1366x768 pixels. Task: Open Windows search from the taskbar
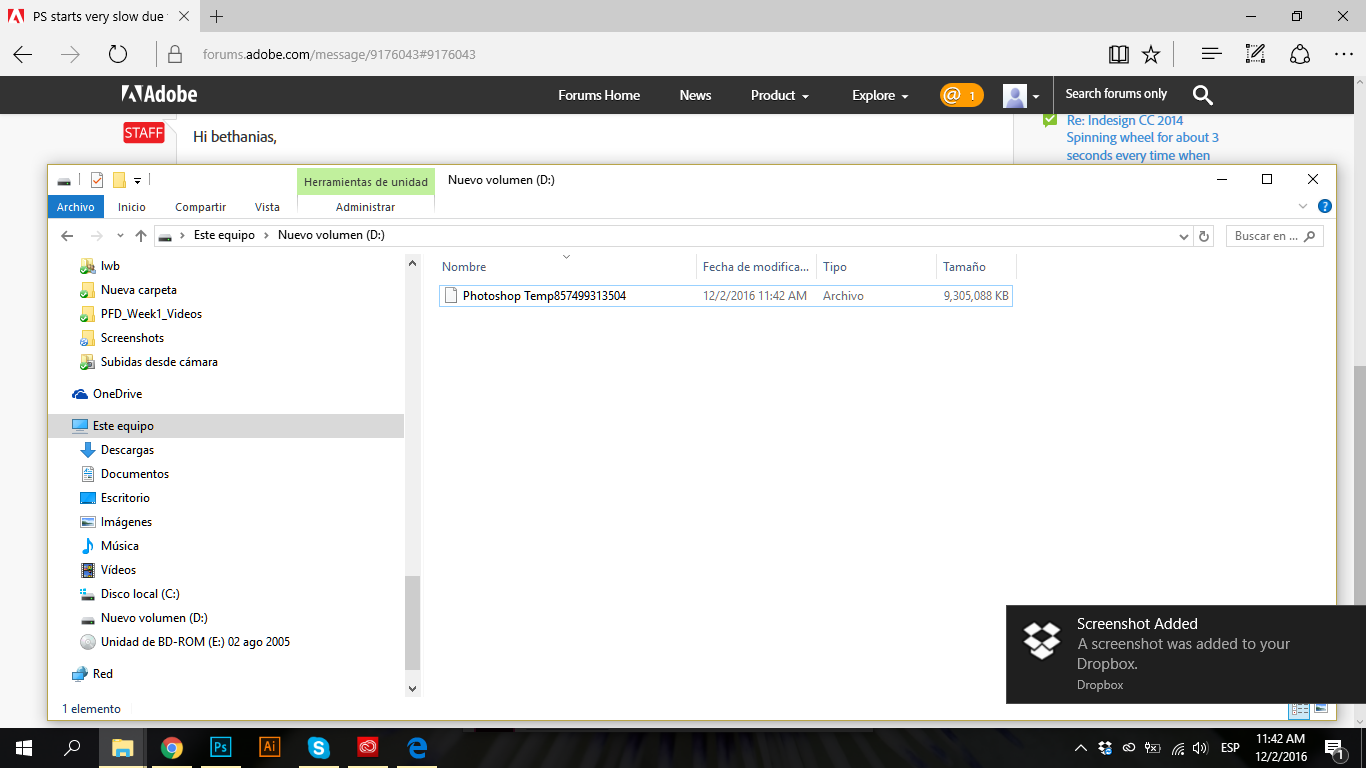(73, 747)
